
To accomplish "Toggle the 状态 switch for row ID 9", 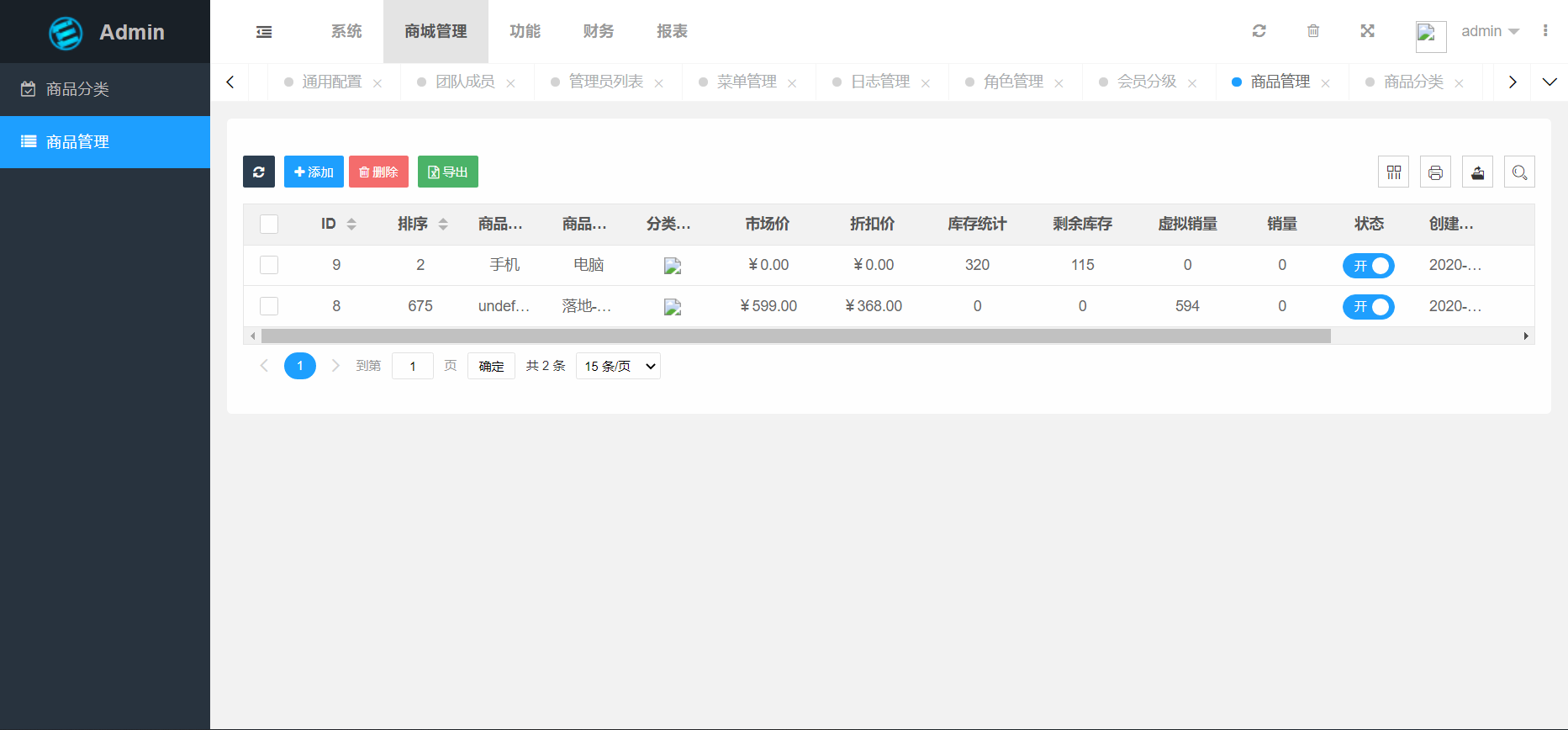I will point(1369,266).
